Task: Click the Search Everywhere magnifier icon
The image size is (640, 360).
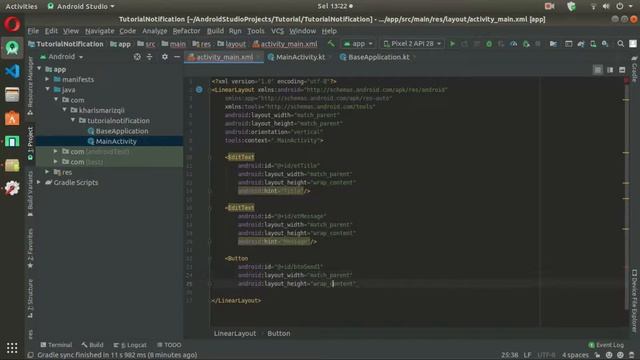Action: click(x=620, y=44)
